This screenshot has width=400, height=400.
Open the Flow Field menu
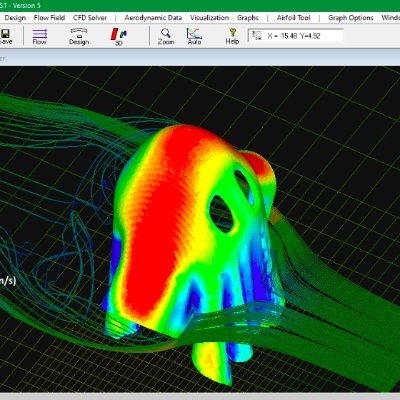[49, 18]
